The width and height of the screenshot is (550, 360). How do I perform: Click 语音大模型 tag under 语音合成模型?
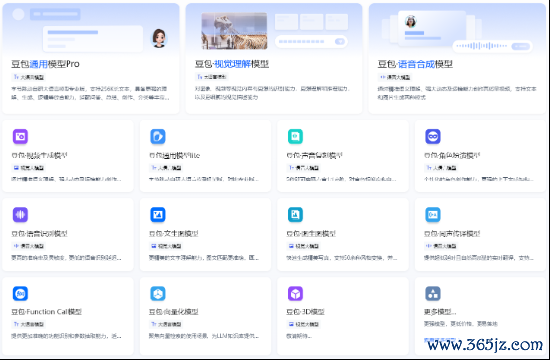pos(395,77)
